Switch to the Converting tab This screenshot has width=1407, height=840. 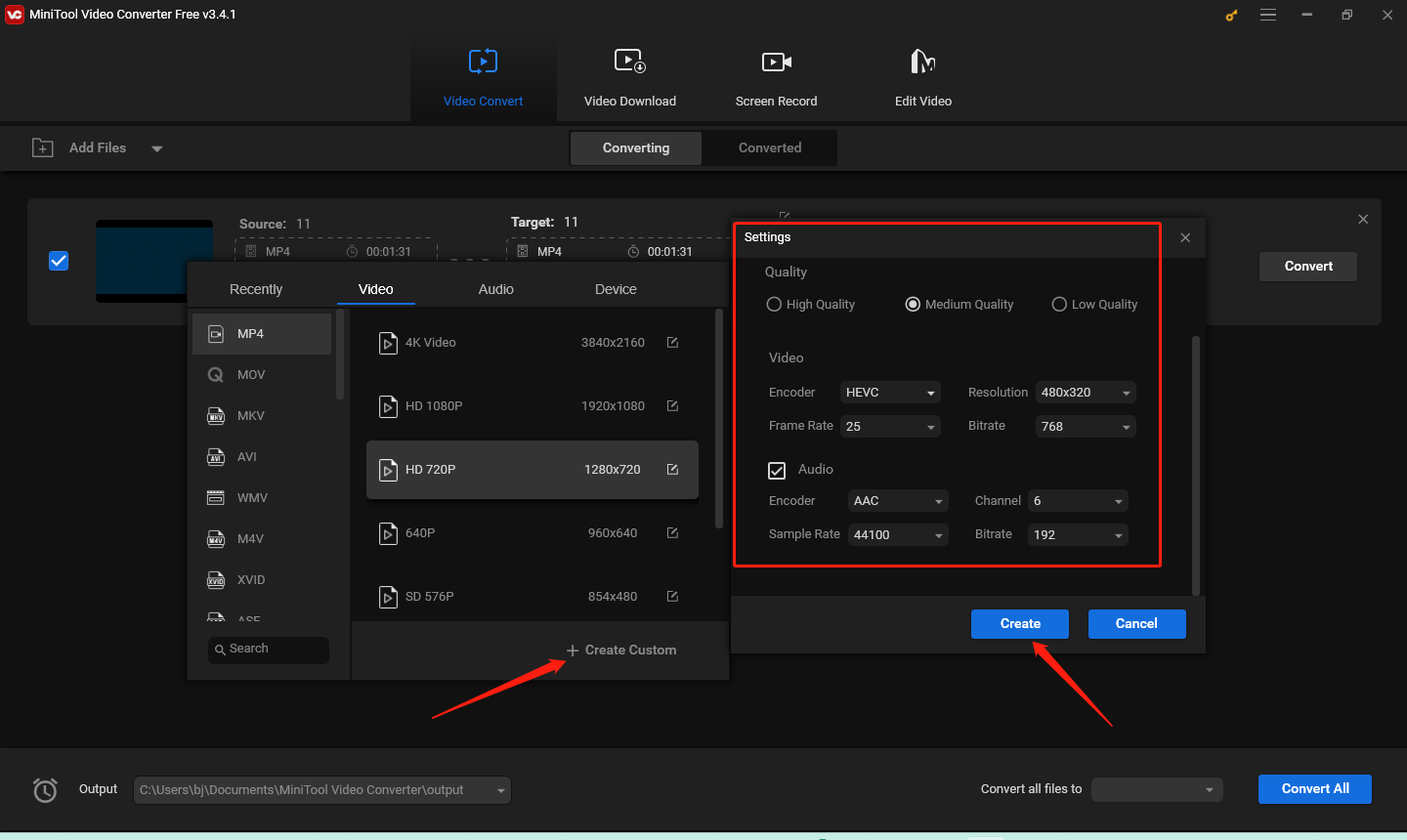tap(636, 147)
